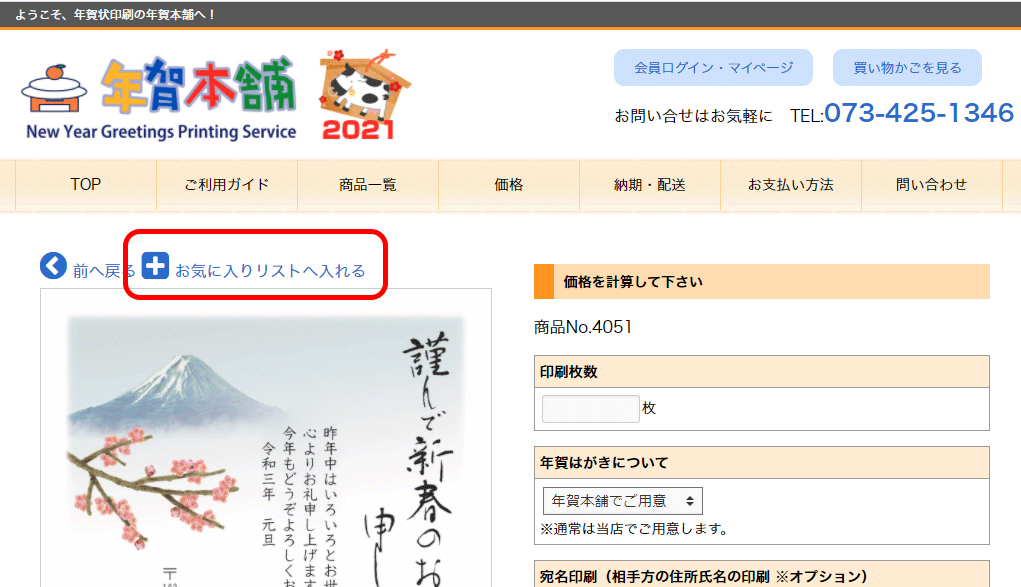This screenshot has height=587, width=1021.
Task: Click the welcome text in top bar
Action: 115,14
